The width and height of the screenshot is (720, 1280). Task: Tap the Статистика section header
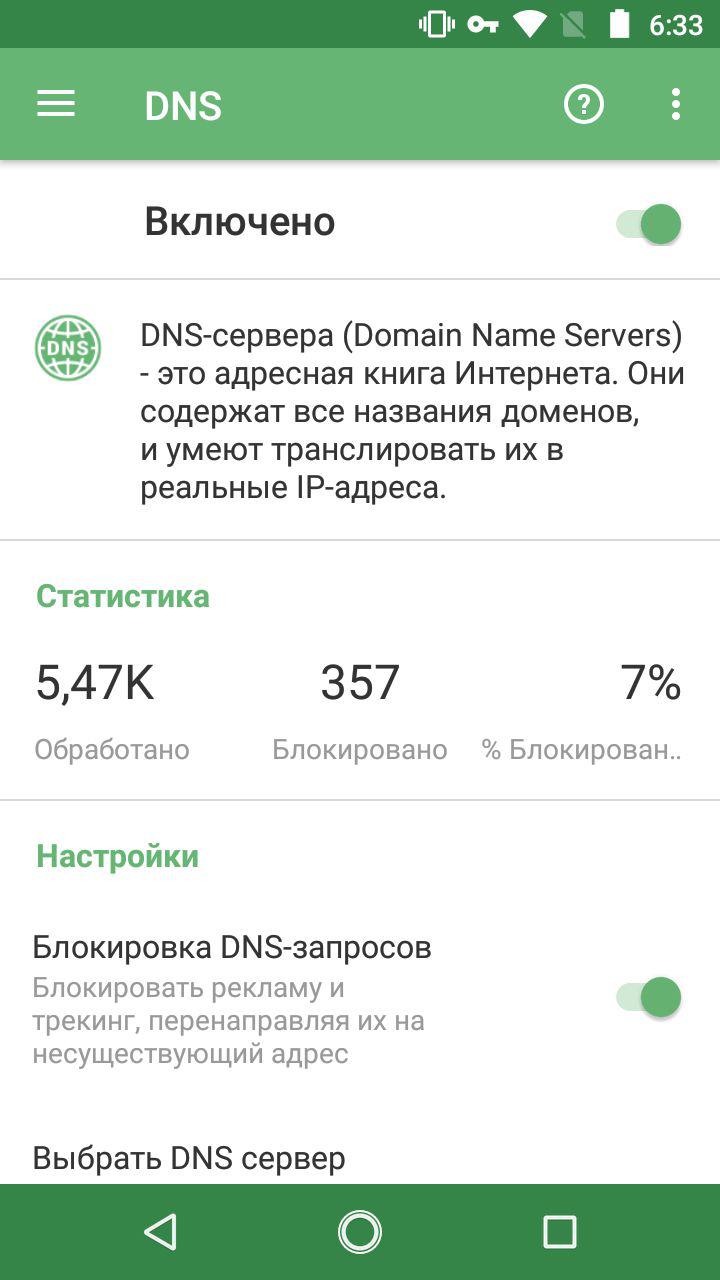(123, 596)
